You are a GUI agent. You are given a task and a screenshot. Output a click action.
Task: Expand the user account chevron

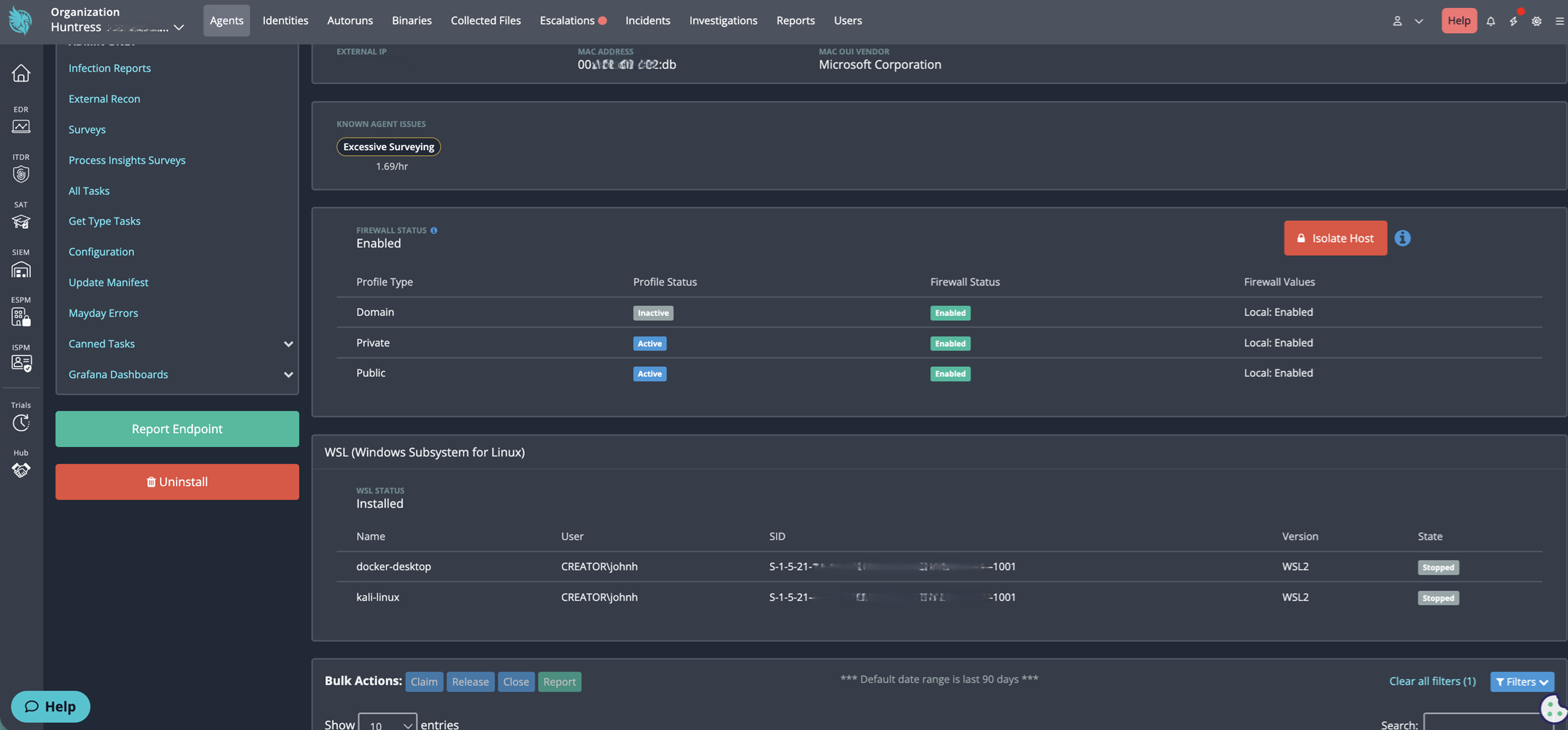(x=1419, y=20)
